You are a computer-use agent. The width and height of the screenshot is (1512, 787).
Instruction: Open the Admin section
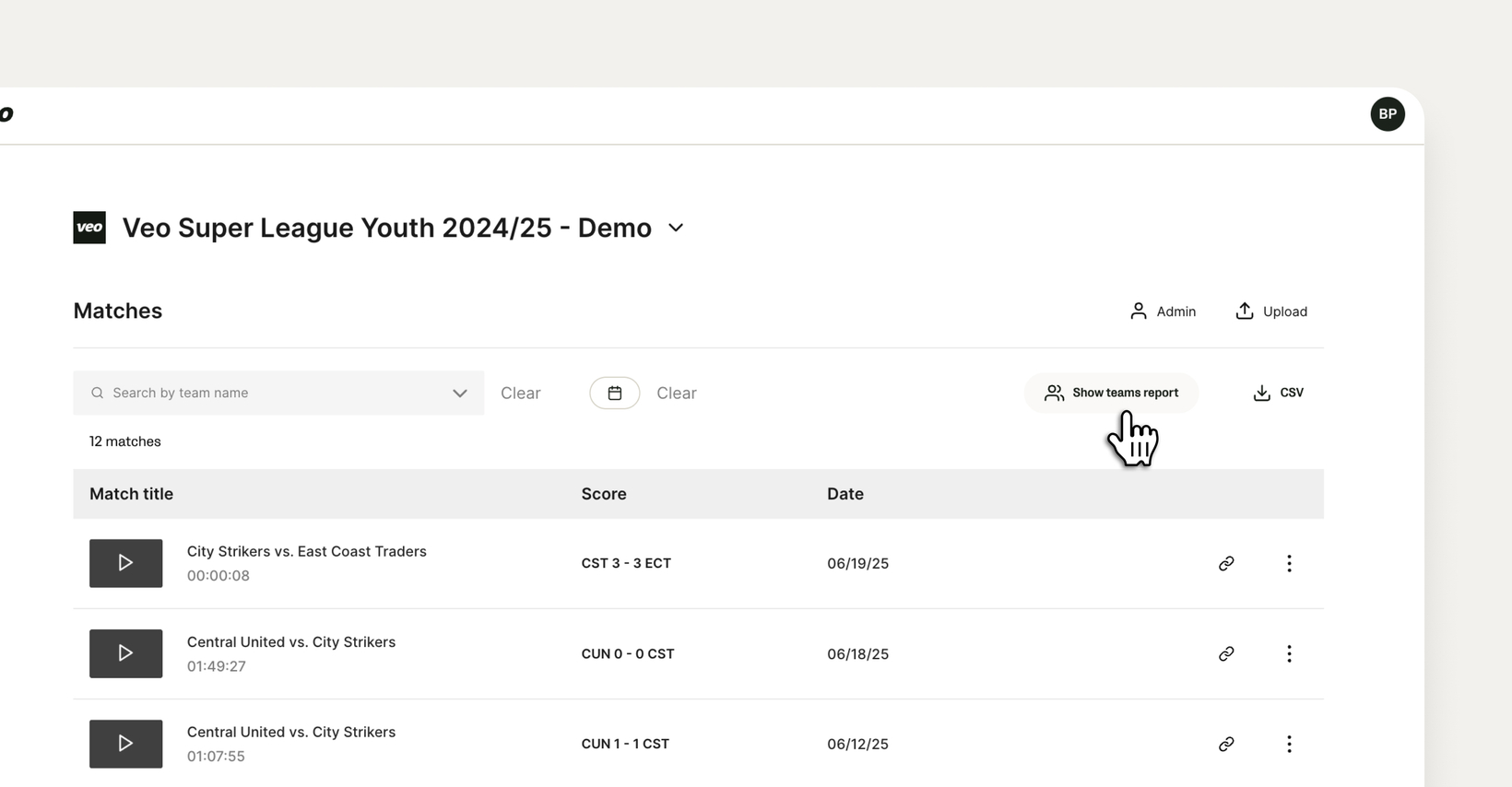(1163, 311)
